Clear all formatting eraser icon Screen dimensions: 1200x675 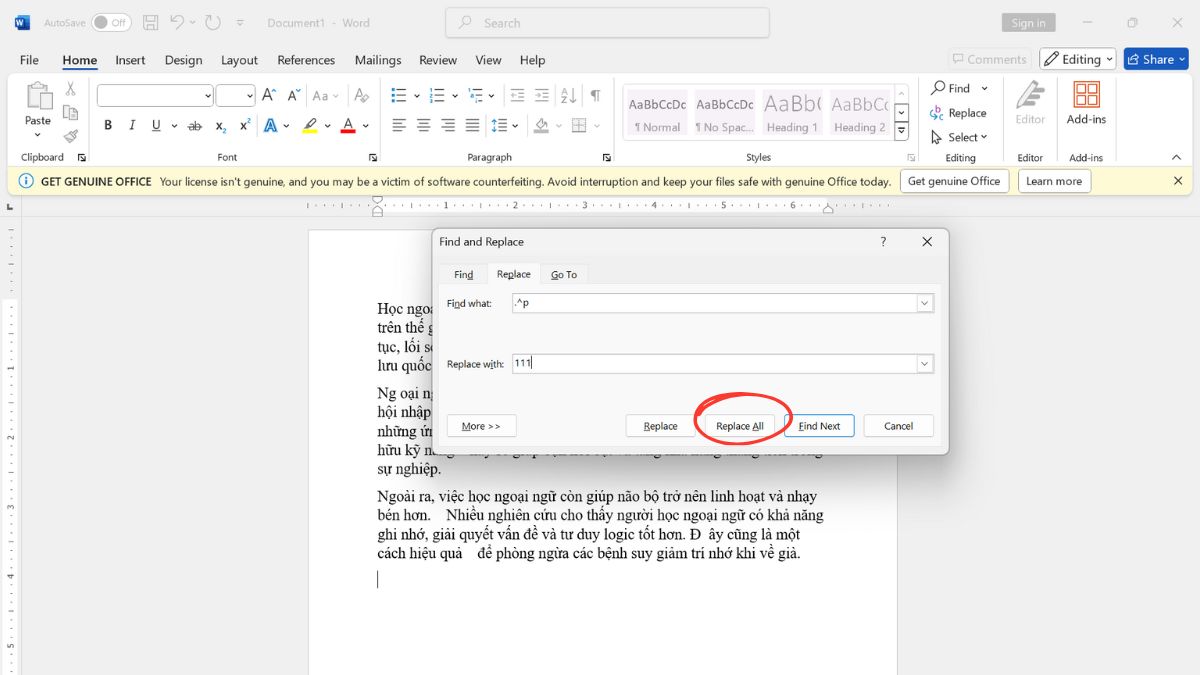click(362, 96)
